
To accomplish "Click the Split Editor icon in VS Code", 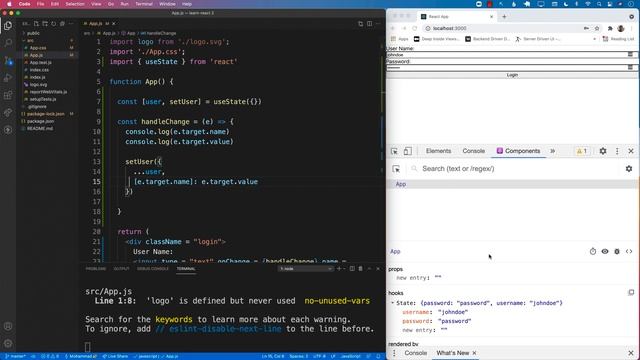I will pos(369,24).
